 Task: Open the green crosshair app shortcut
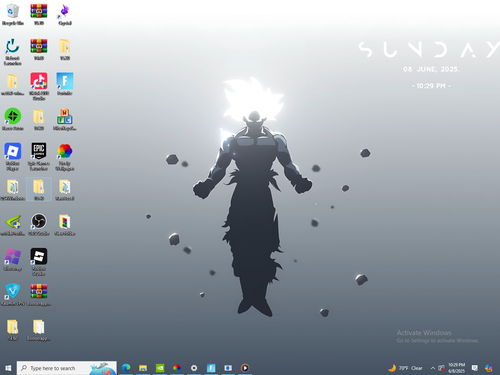pyautogui.click(x=13, y=119)
